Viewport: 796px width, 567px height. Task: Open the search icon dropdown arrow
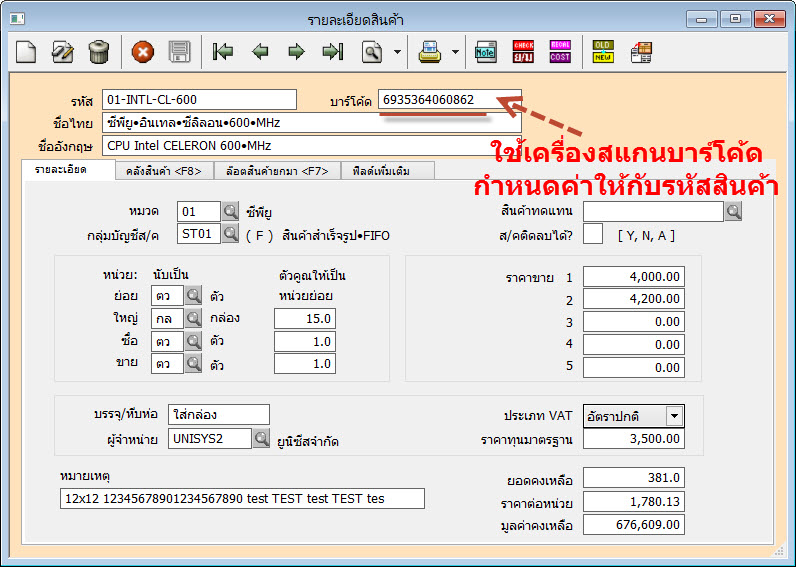(397, 52)
